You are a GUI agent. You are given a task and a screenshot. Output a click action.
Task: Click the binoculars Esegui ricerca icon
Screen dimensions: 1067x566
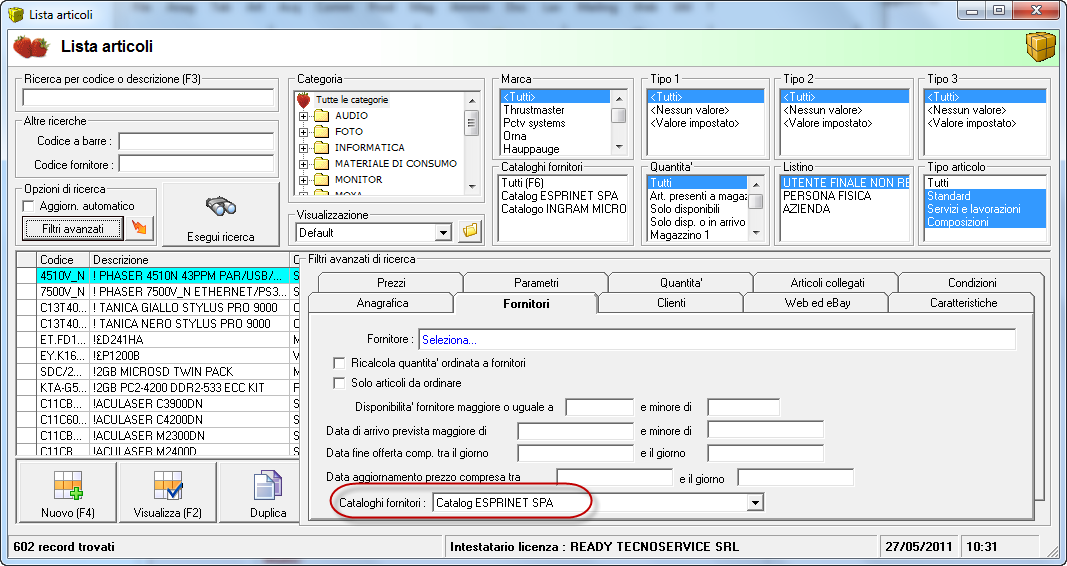click(220, 208)
